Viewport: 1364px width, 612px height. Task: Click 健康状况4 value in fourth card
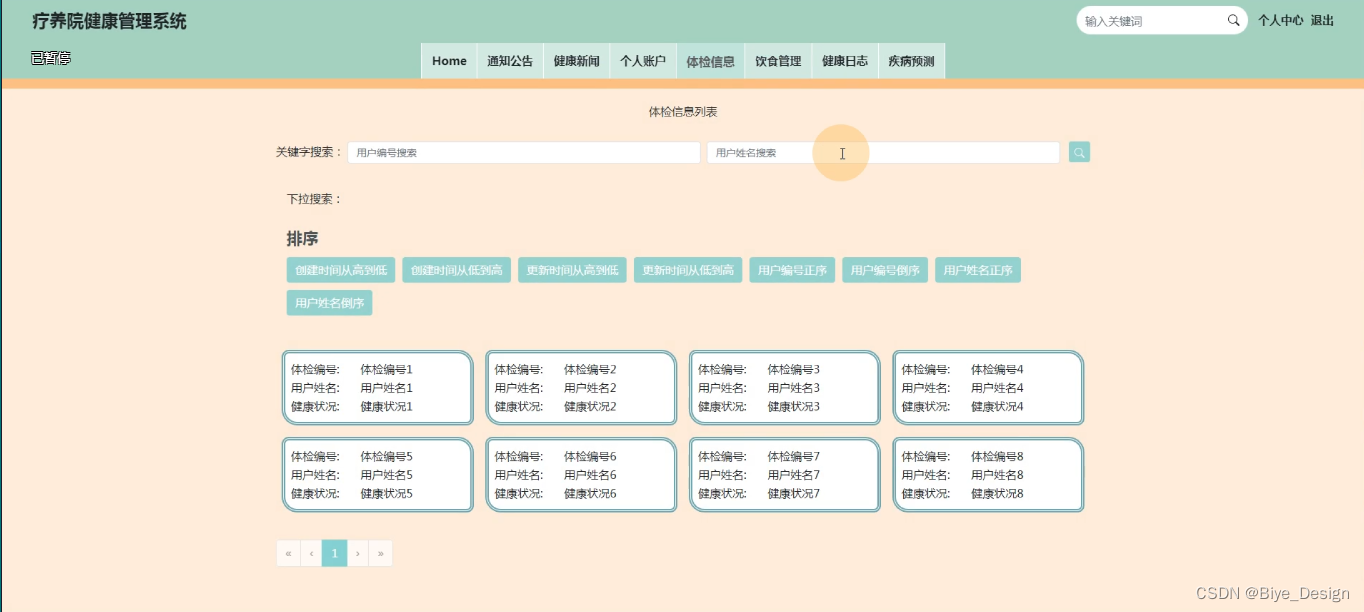click(x=997, y=406)
